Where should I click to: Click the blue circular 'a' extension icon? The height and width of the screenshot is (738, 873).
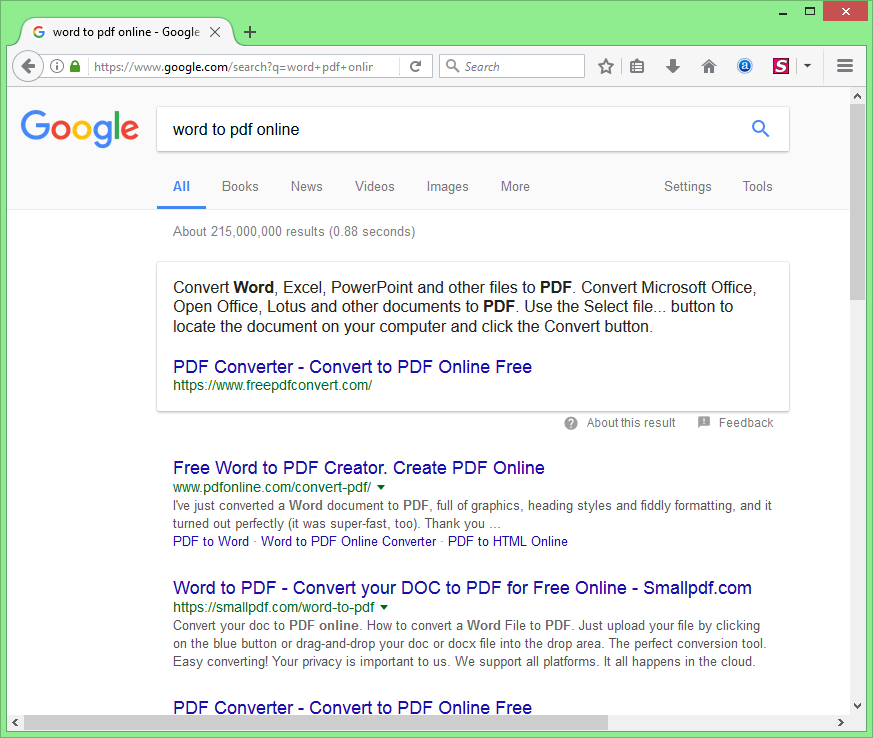coord(745,67)
